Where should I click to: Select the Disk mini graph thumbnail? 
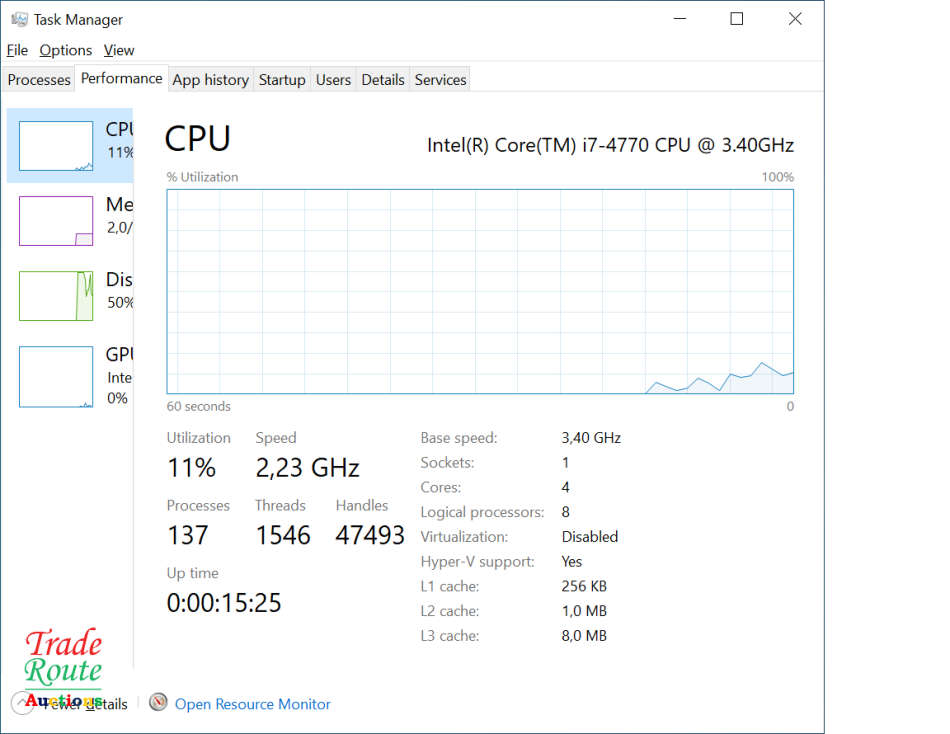pyautogui.click(x=56, y=296)
